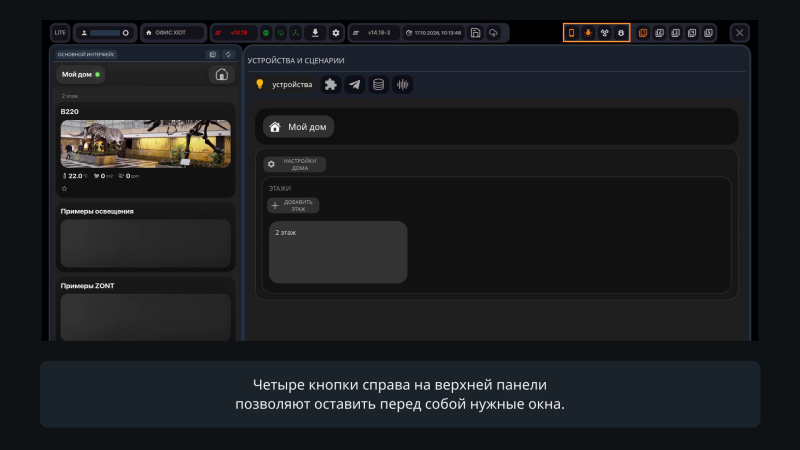The image size is (800, 450).
Task: Open the Telegram paper plane tab
Action: [355, 85]
